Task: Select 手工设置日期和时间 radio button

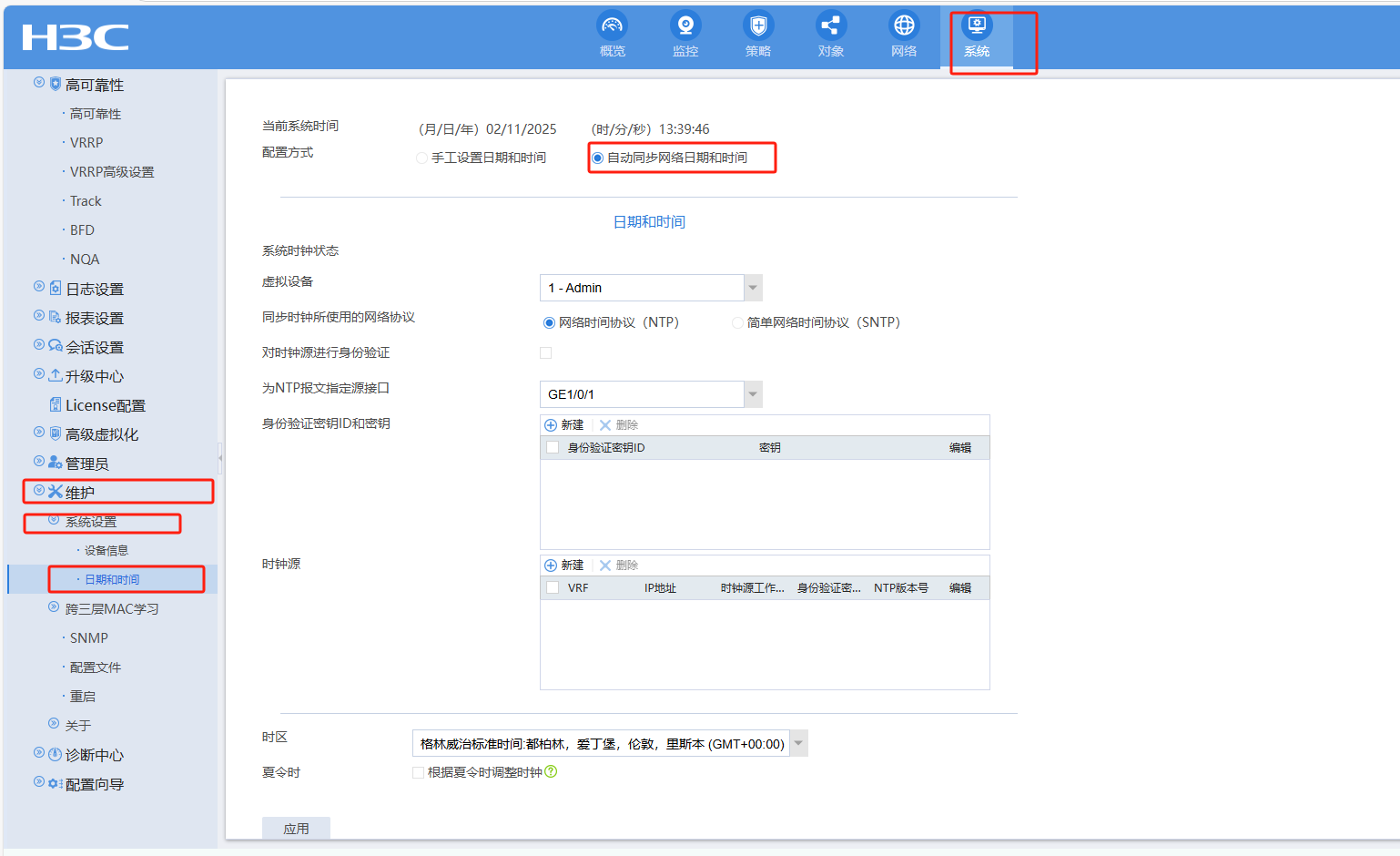Action: click(x=421, y=158)
